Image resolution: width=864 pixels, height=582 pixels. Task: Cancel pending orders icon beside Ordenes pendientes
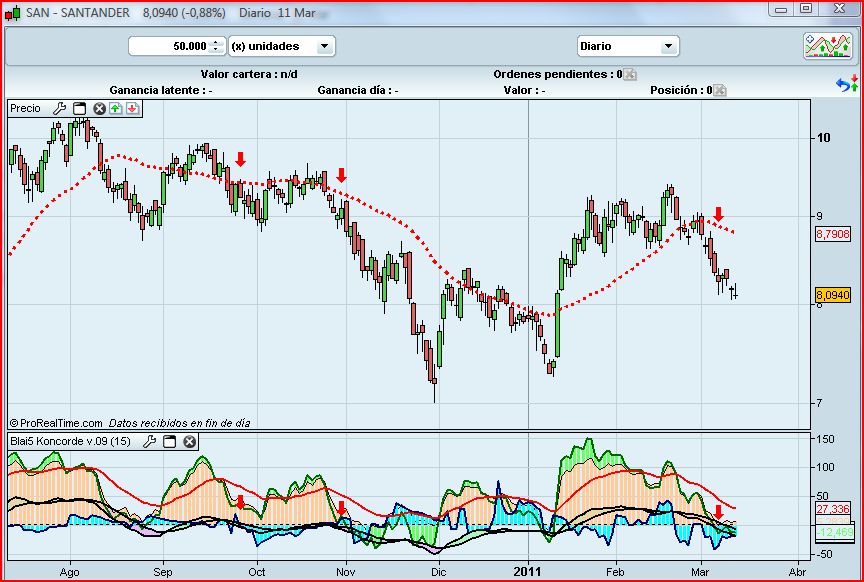pos(630,74)
